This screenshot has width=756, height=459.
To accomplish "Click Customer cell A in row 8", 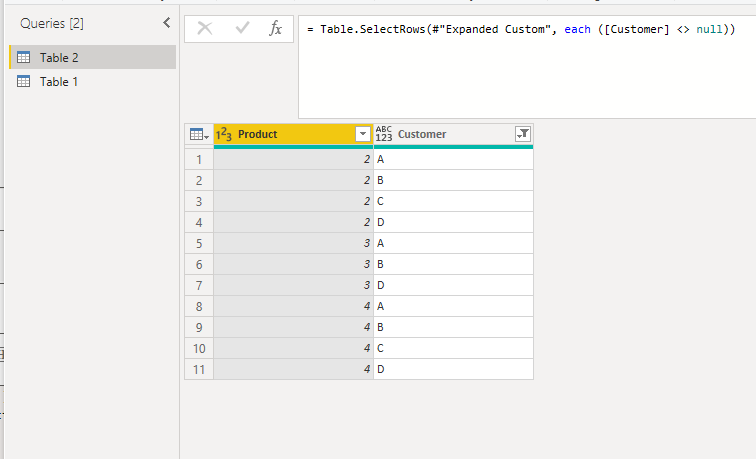I will (x=454, y=306).
